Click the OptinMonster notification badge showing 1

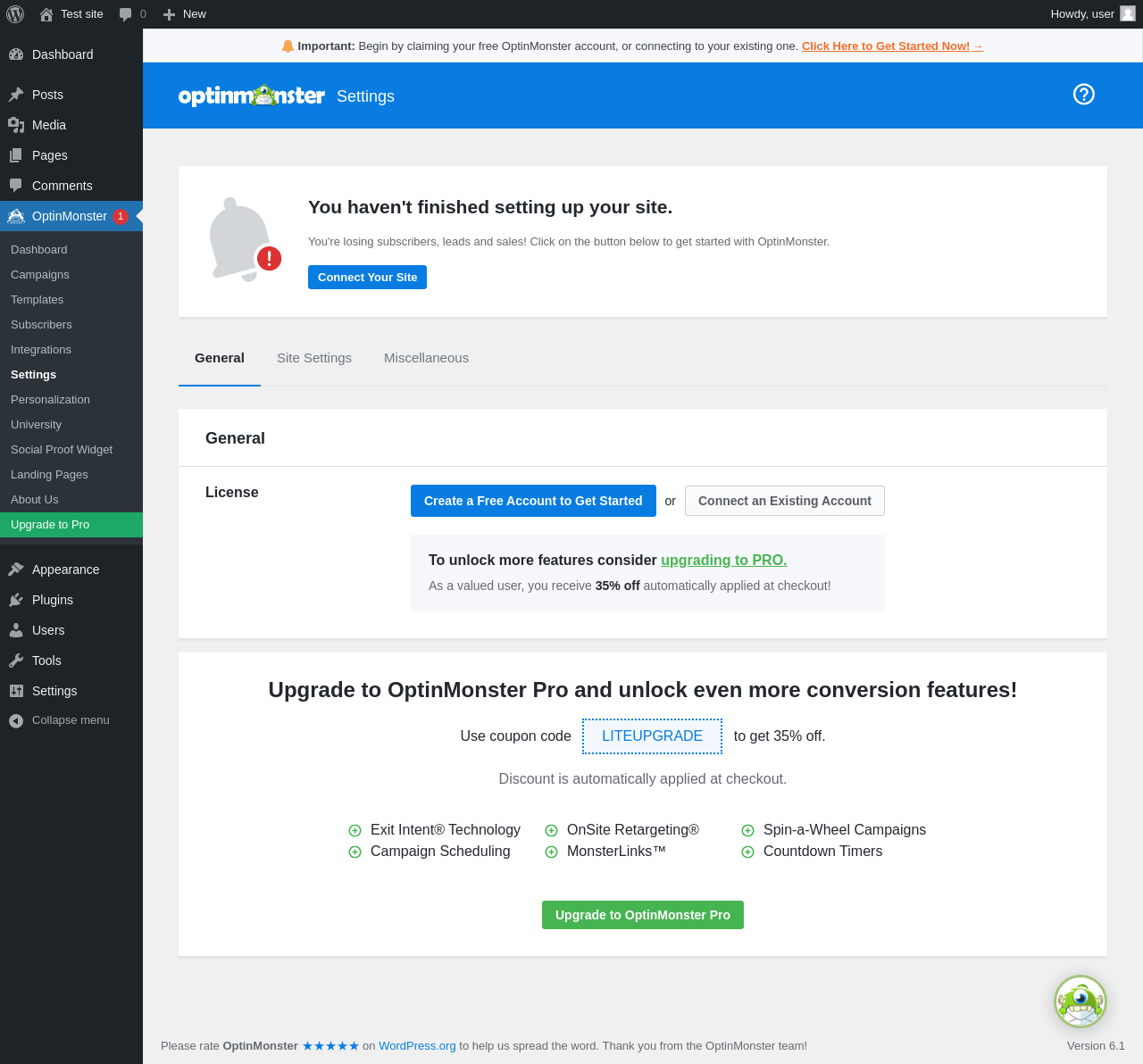click(x=121, y=216)
